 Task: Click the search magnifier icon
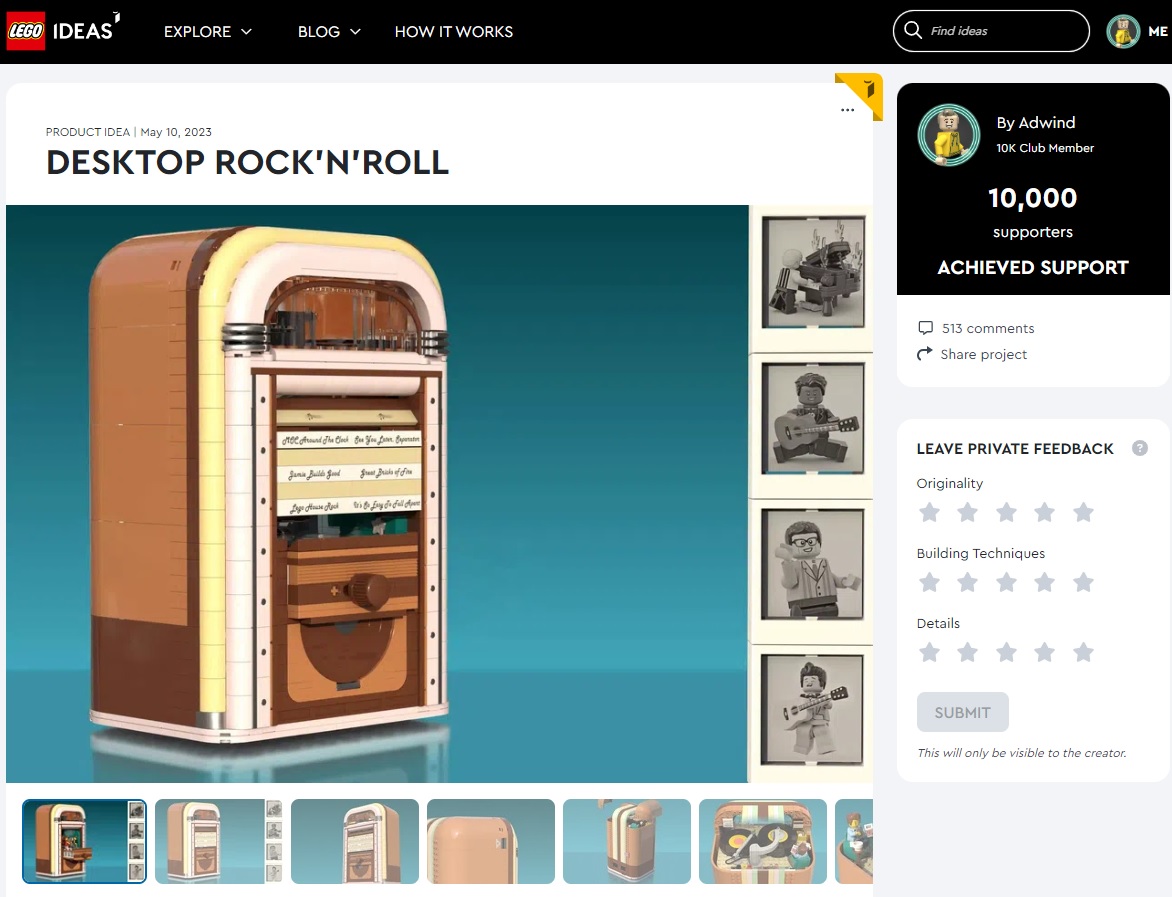[x=913, y=31]
